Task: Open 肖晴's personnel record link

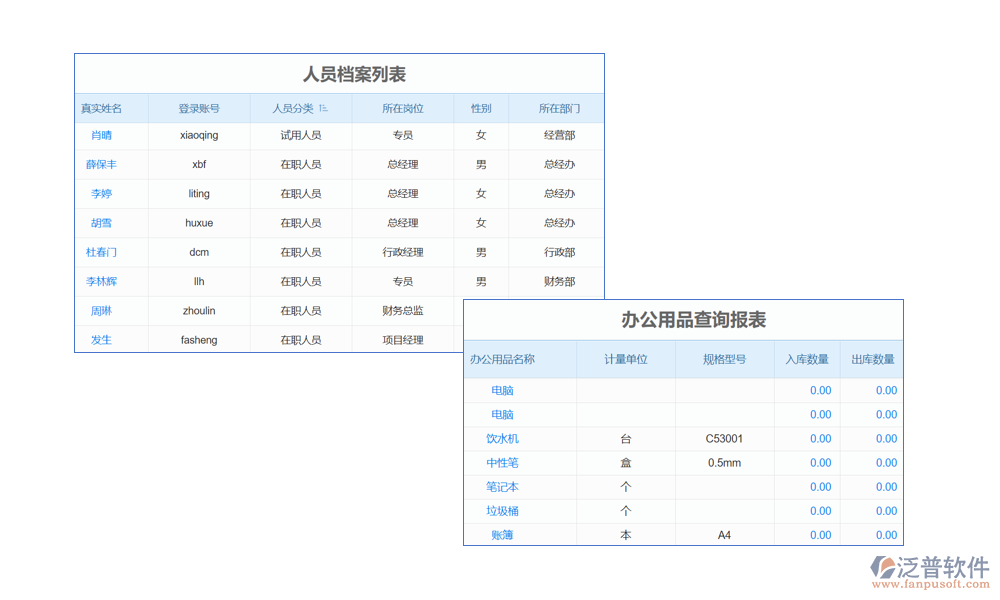Action: click(x=101, y=135)
